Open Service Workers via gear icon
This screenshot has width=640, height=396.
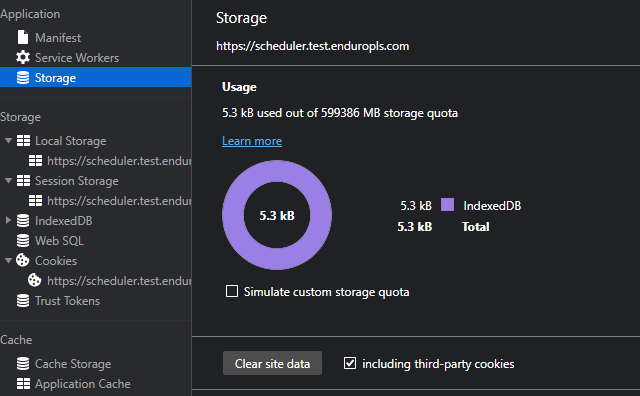coord(23,57)
